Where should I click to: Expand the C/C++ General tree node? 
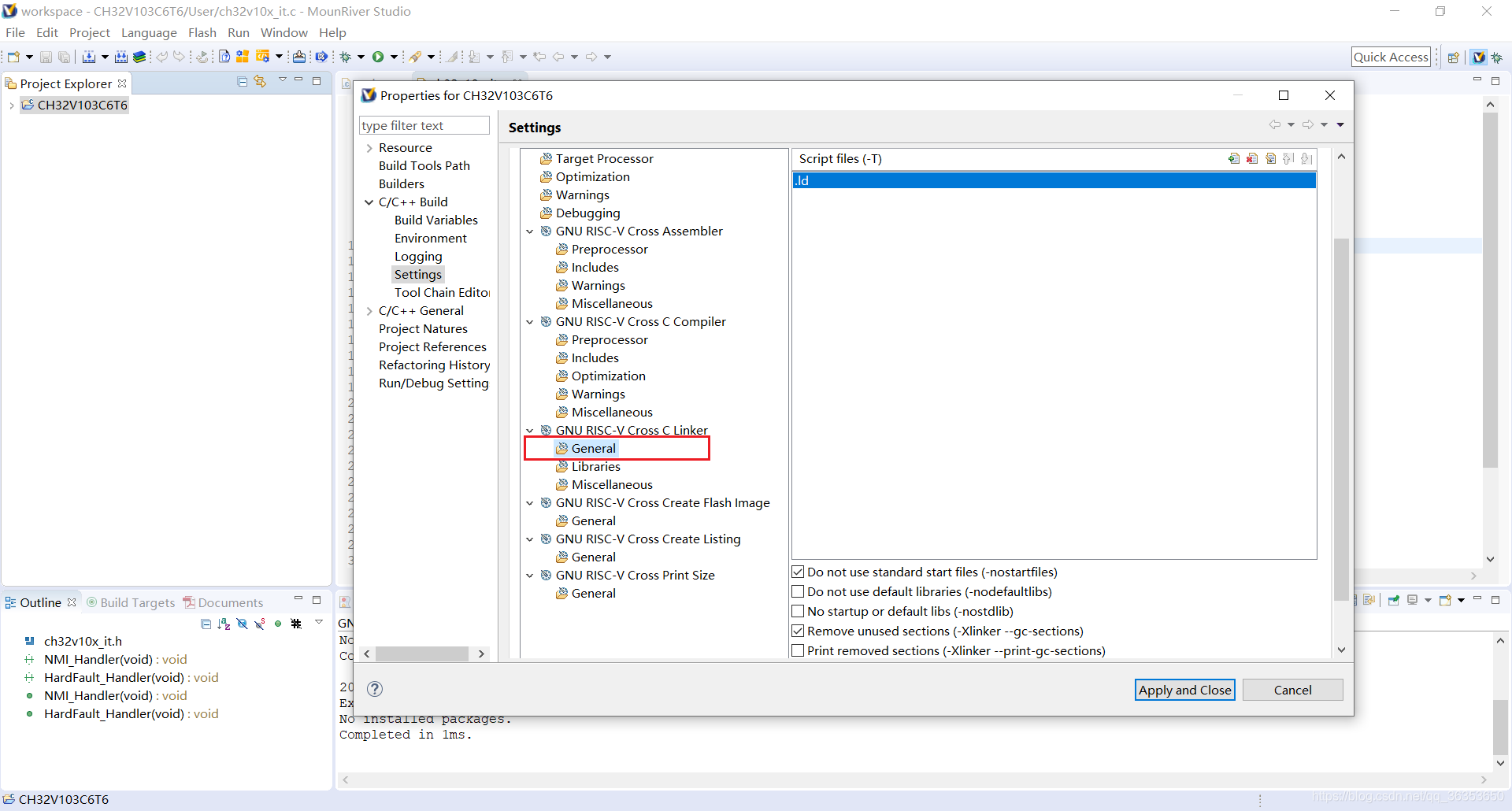tap(369, 311)
